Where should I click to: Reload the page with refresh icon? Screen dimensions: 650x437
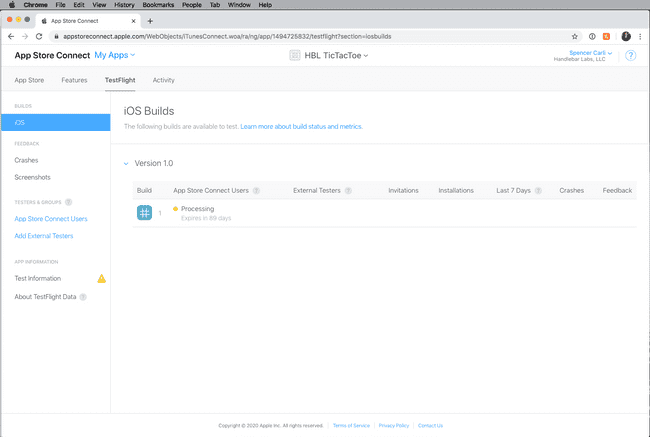(39, 36)
